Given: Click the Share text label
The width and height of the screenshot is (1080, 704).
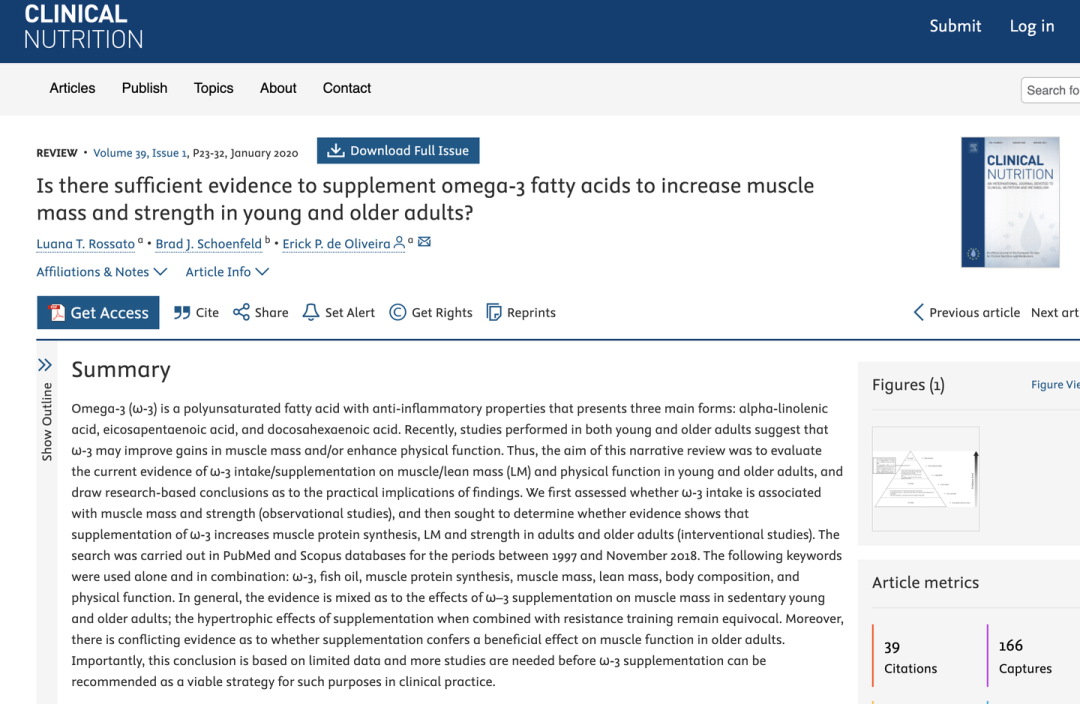Looking at the screenshot, I should (271, 313).
